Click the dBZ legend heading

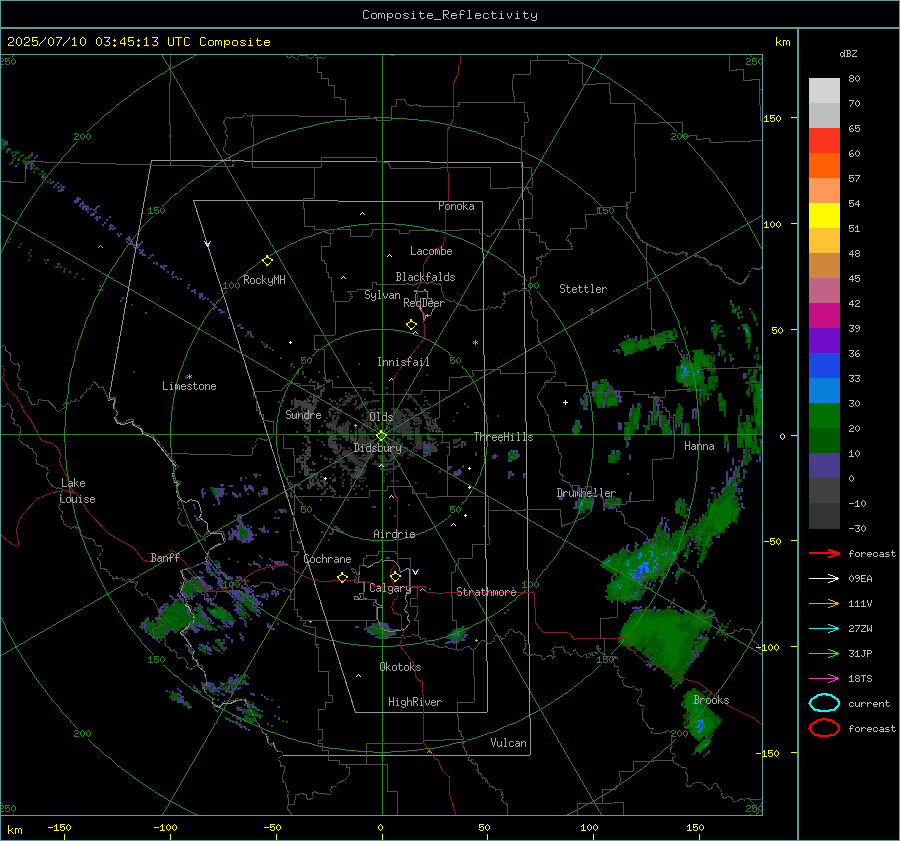pos(848,53)
